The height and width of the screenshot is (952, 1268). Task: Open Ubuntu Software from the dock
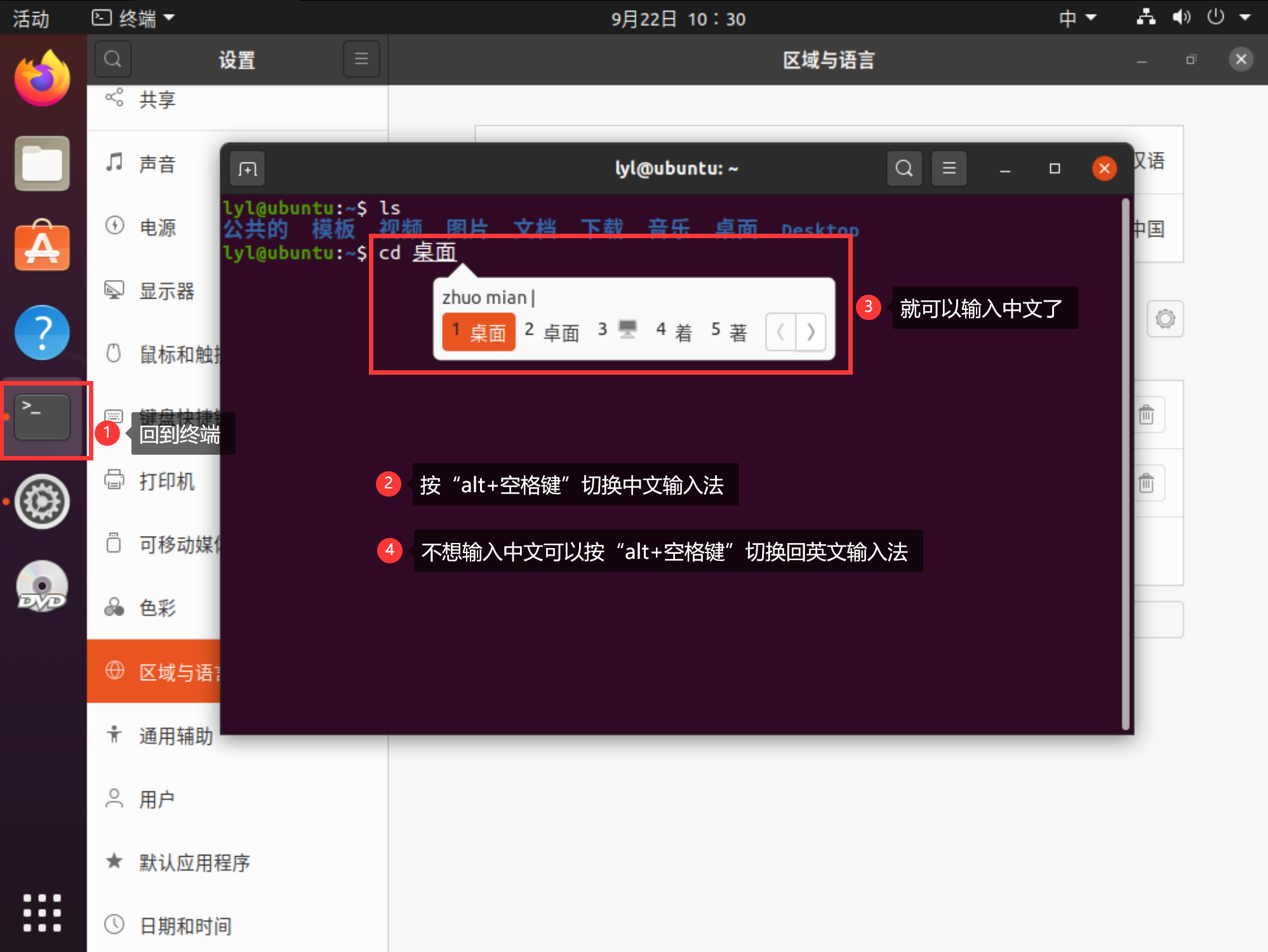42,247
